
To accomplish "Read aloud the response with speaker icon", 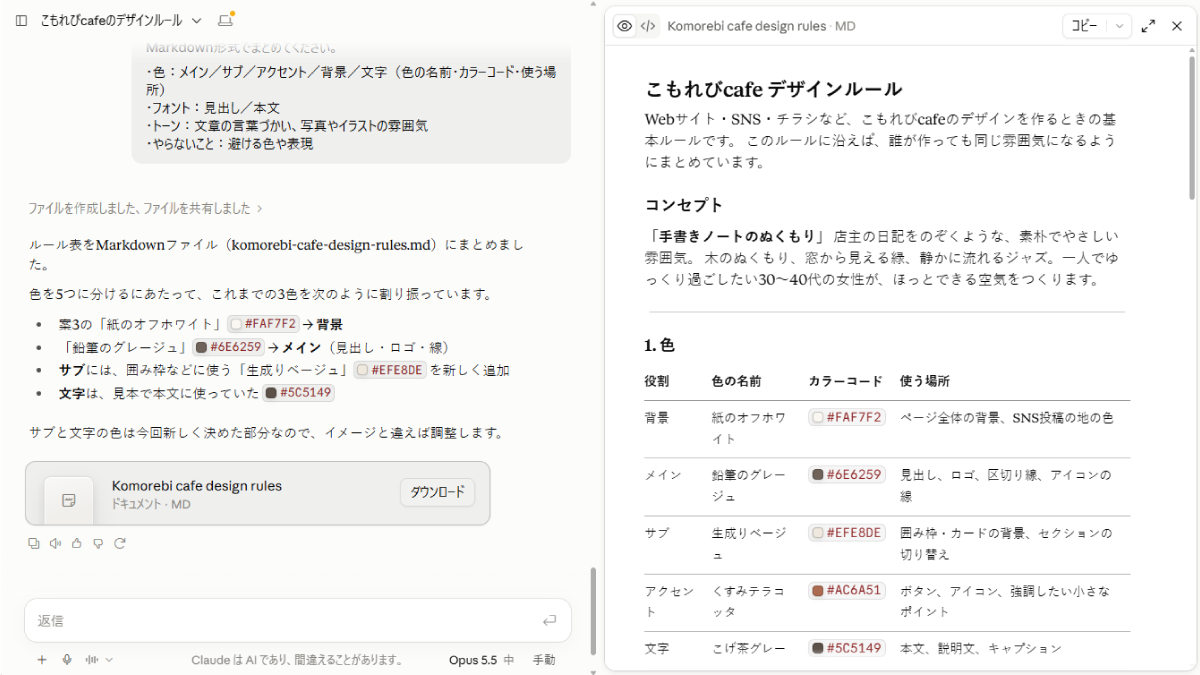I will coord(55,543).
